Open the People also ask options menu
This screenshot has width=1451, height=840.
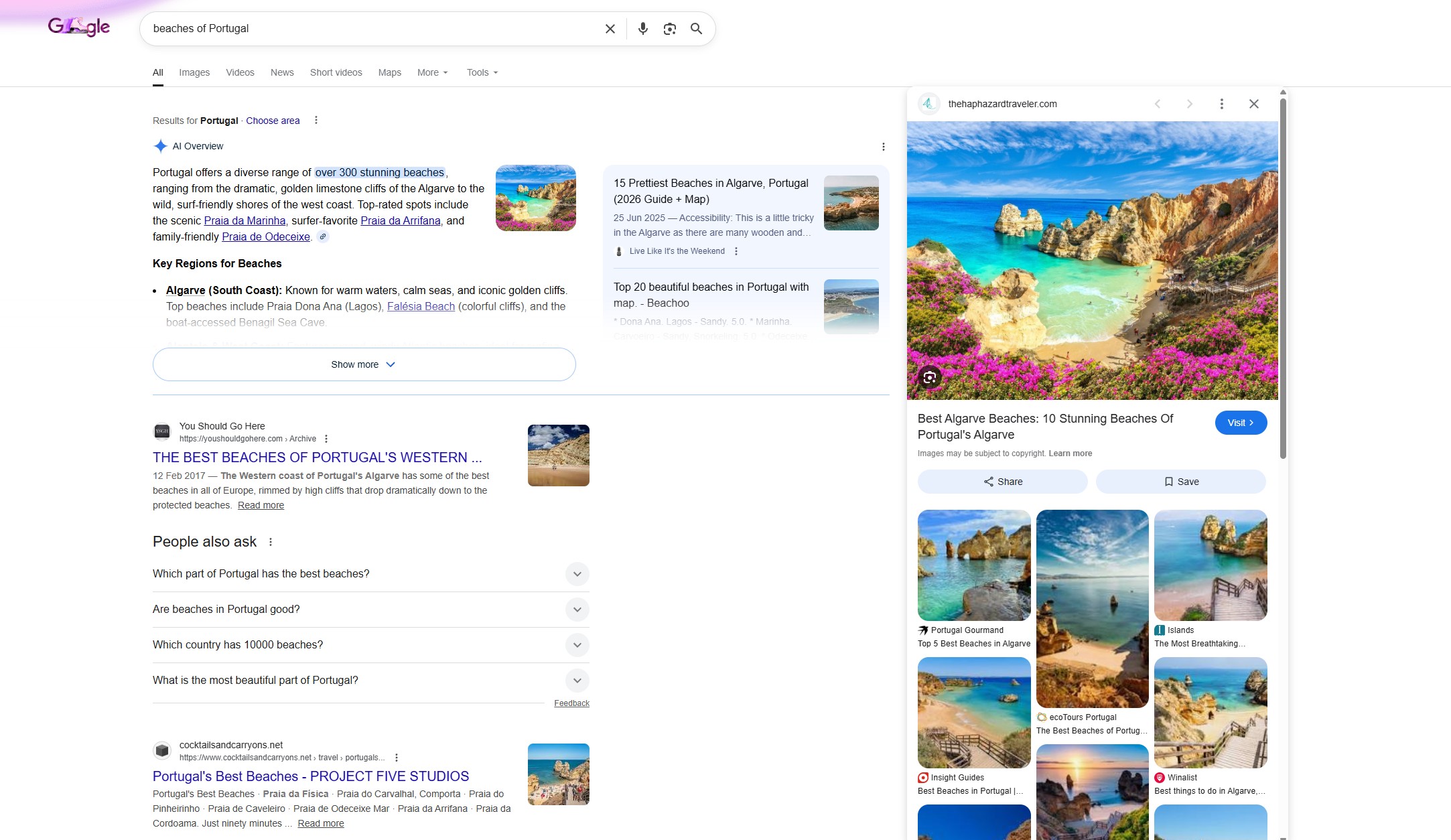271,541
